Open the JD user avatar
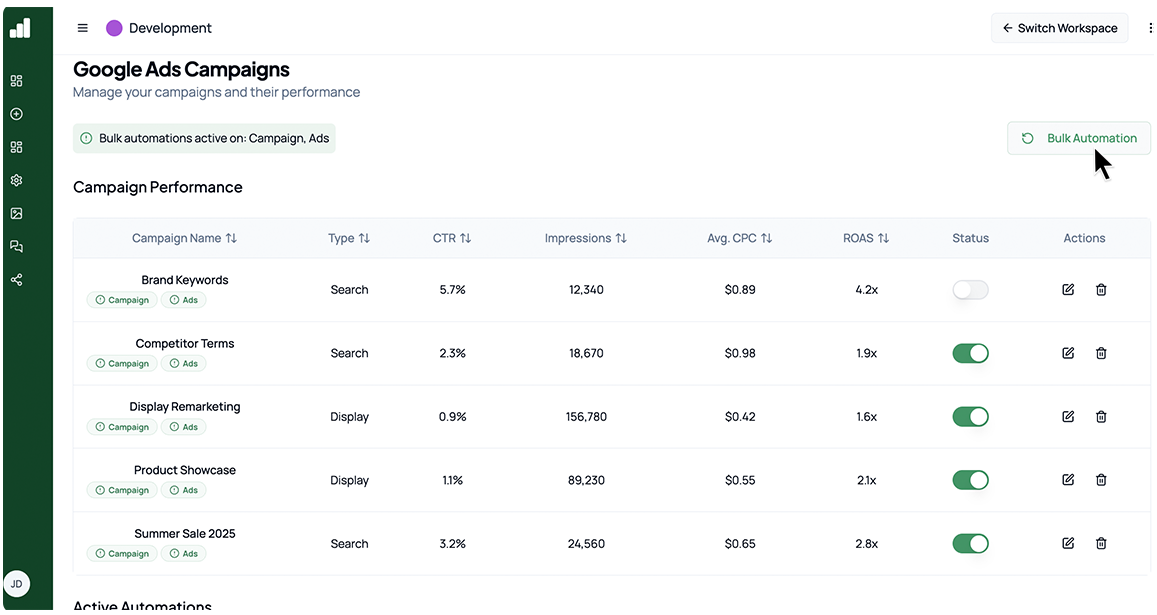This screenshot has height=615, width=1157. pyautogui.click(x=16, y=584)
